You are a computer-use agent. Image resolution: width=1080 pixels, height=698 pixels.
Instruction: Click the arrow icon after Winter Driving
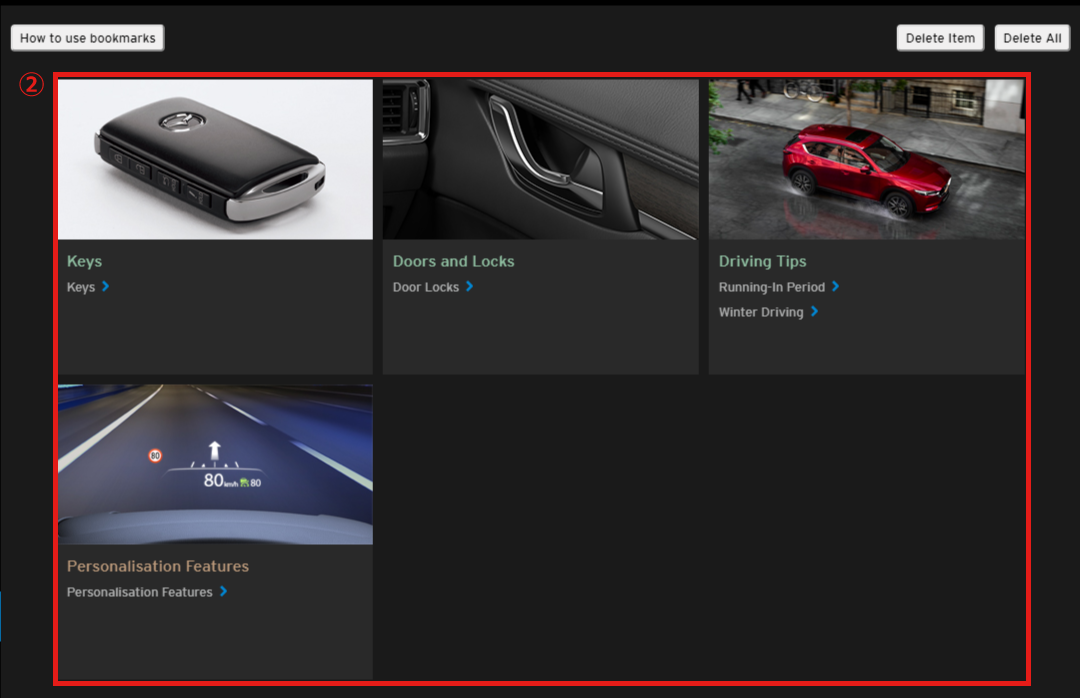click(814, 312)
